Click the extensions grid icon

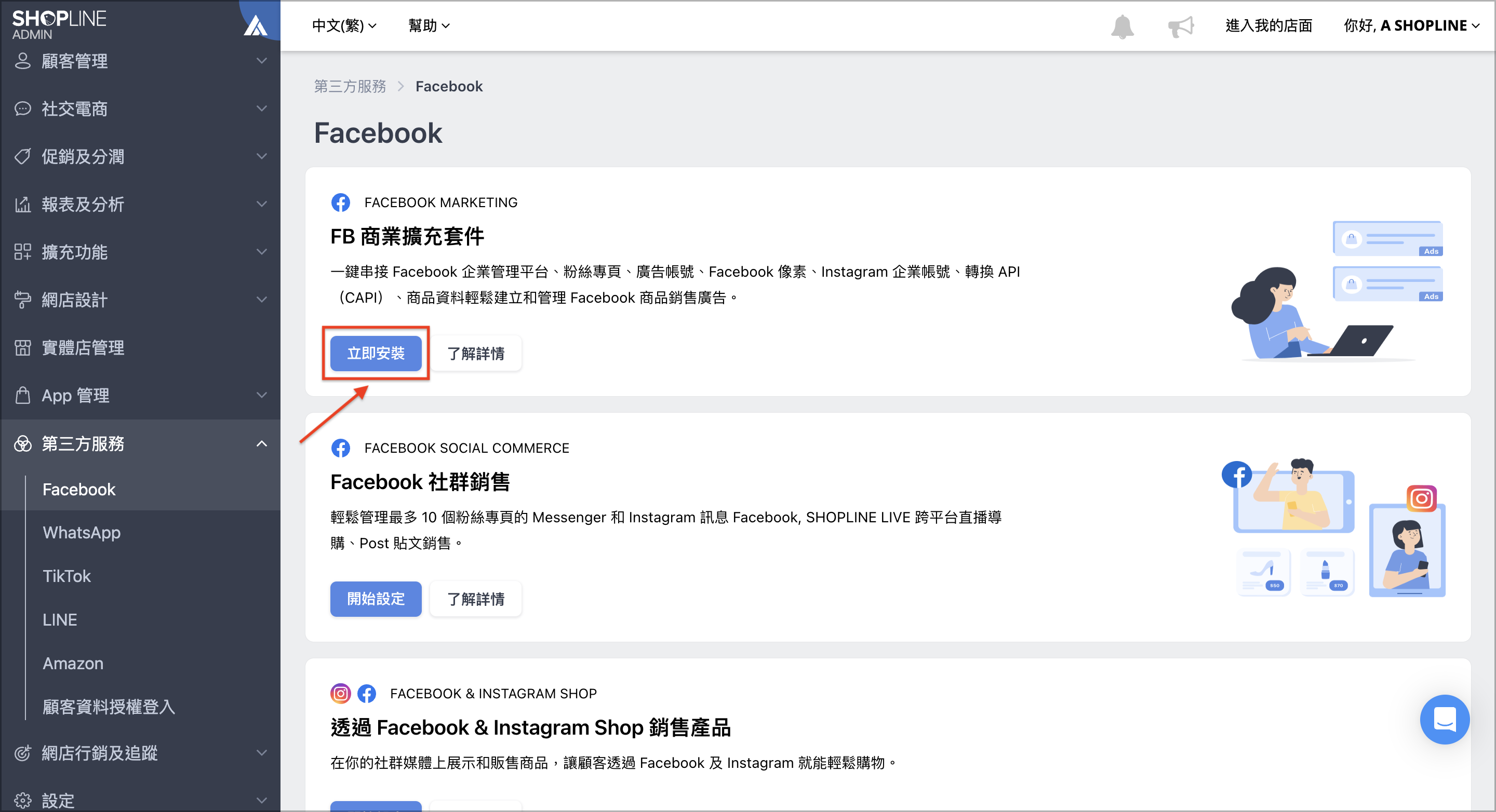pos(23,252)
